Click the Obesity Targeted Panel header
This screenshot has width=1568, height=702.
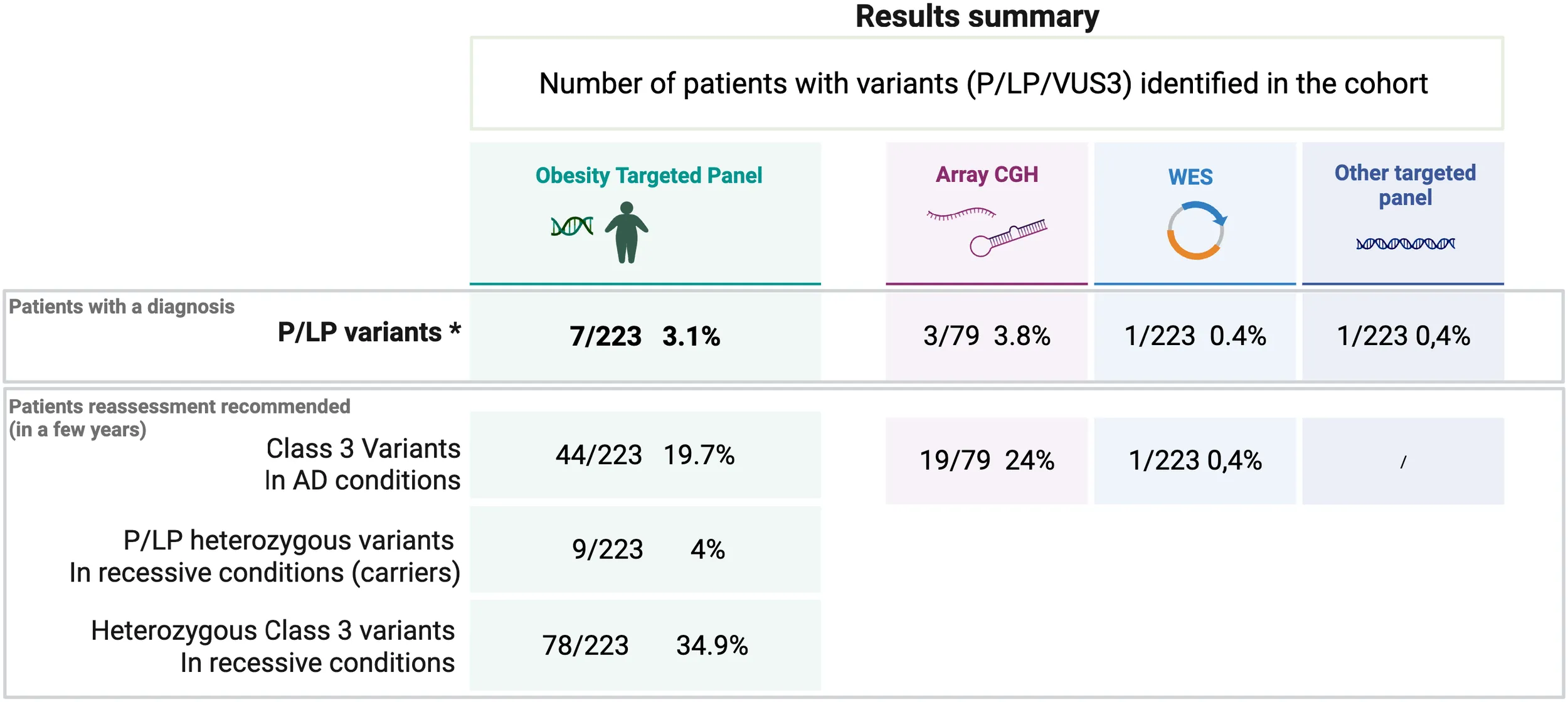tap(649, 176)
